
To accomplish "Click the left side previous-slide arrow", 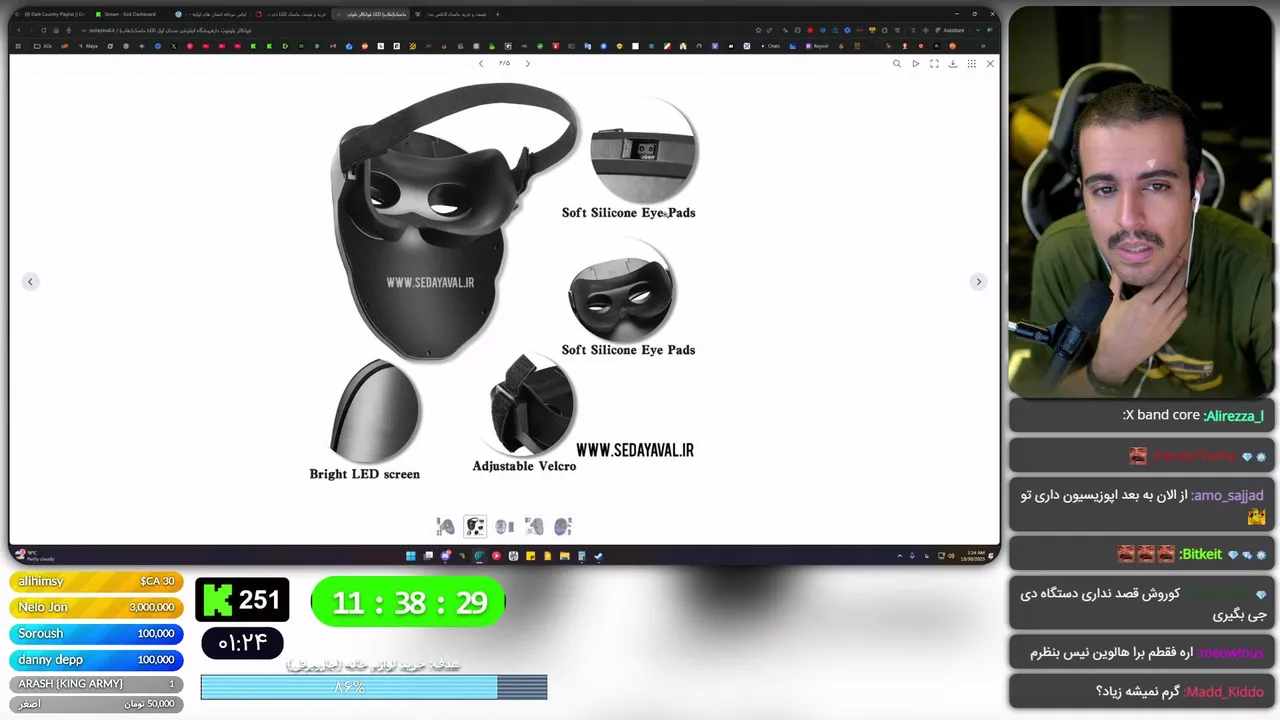I will [x=30, y=282].
